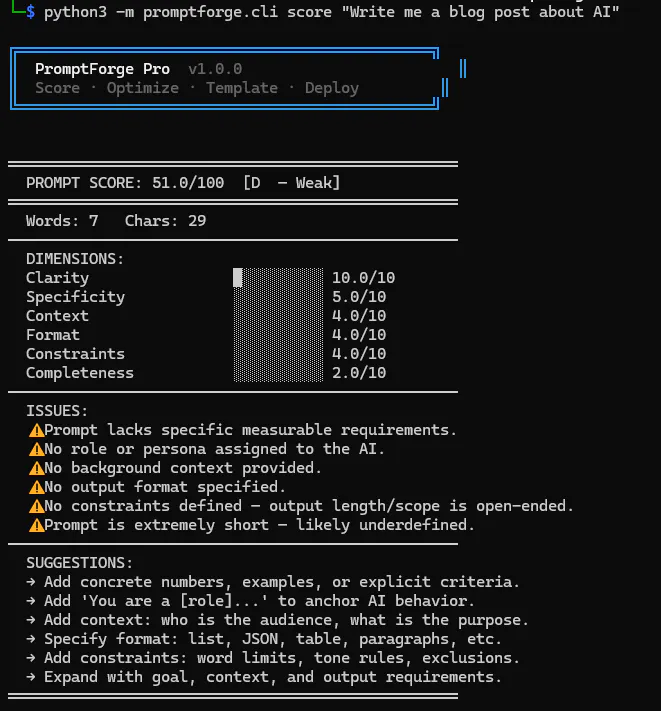Click the warning icon beside 'No constraints defined'
The image size is (661, 711).
point(36,506)
